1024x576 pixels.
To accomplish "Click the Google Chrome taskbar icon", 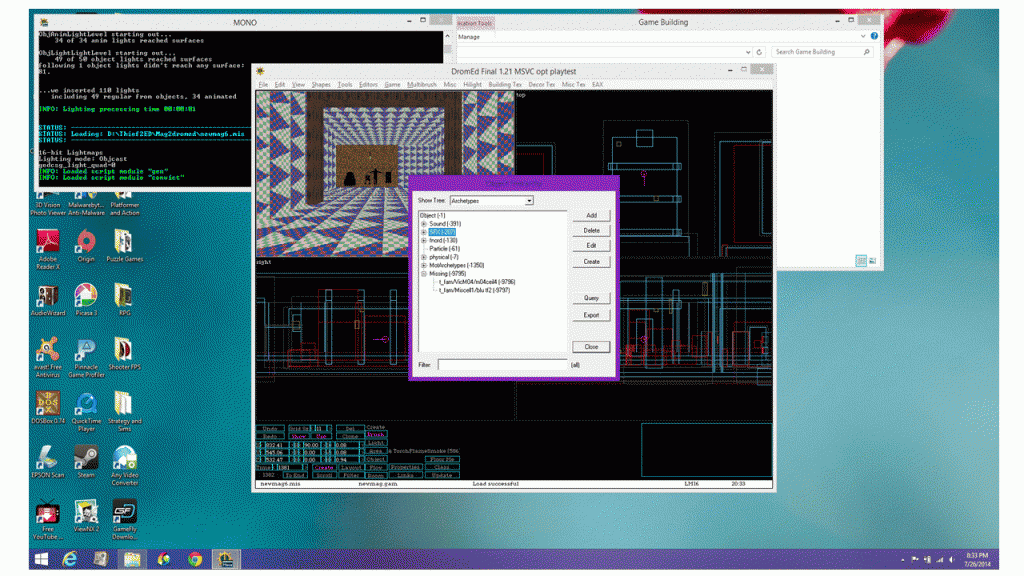I will point(194,558).
